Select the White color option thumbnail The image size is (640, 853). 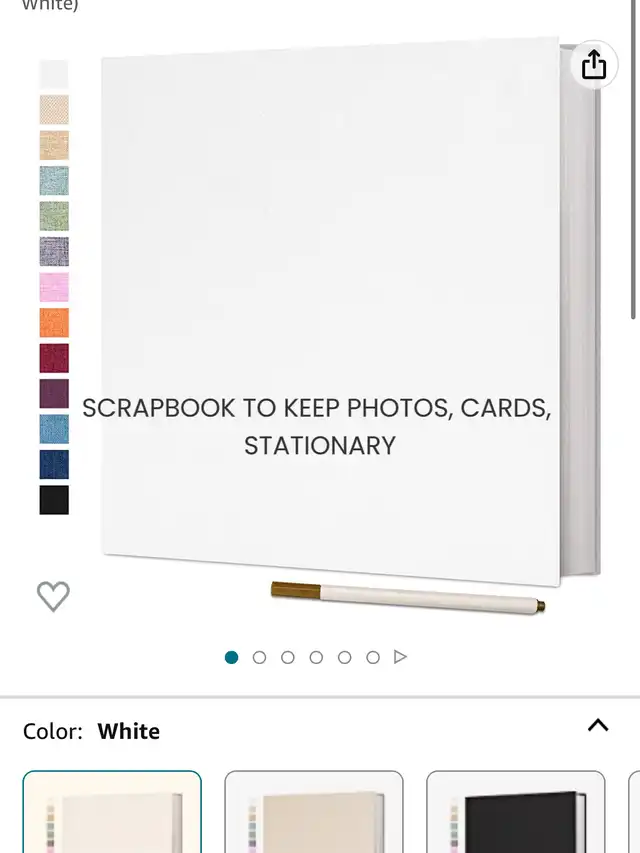coord(112,812)
